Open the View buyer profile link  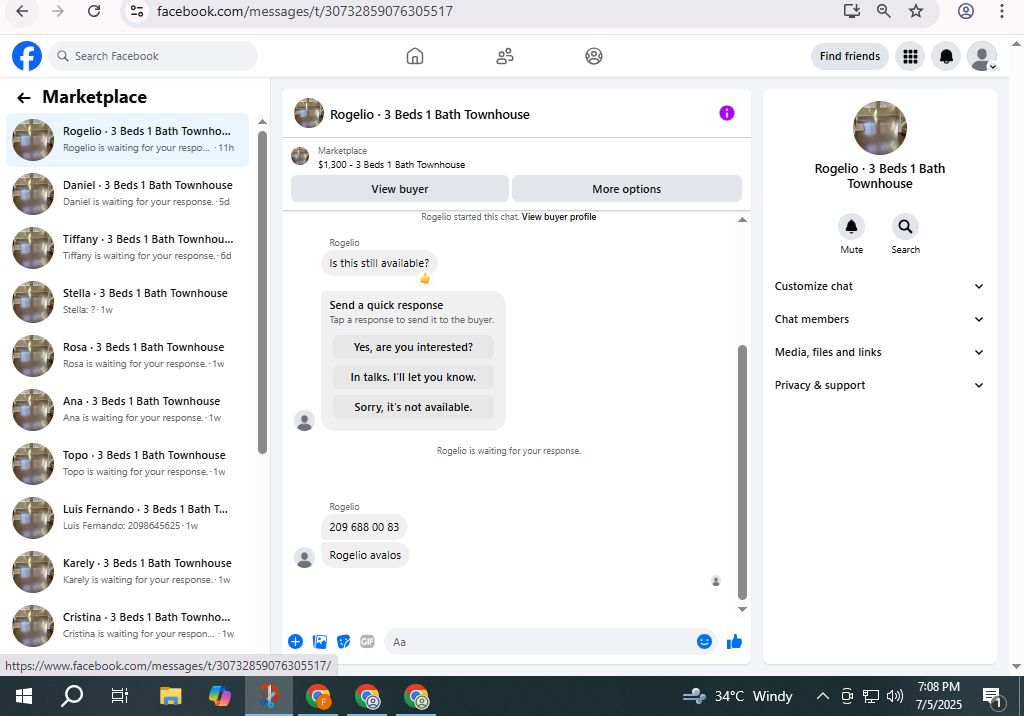tap(559, 217)
